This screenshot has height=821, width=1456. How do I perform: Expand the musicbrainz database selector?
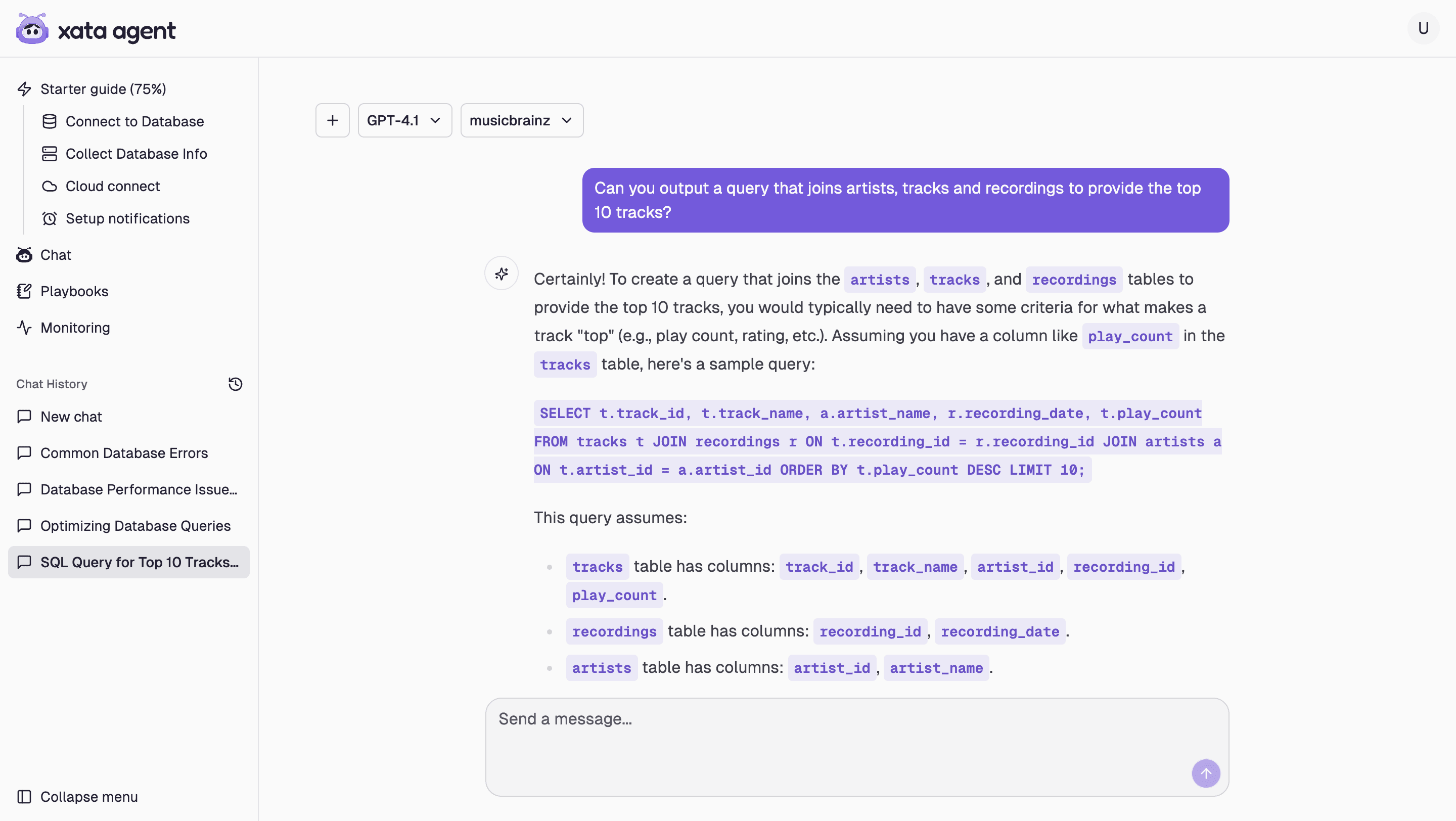(521, 120)
